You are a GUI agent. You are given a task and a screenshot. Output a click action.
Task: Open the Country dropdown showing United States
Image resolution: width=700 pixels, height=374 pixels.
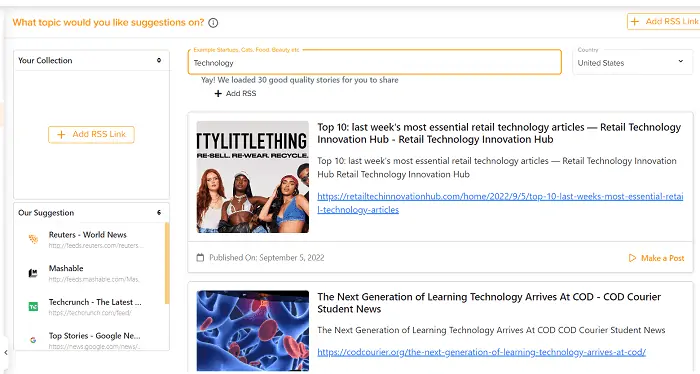pos(632,62)
